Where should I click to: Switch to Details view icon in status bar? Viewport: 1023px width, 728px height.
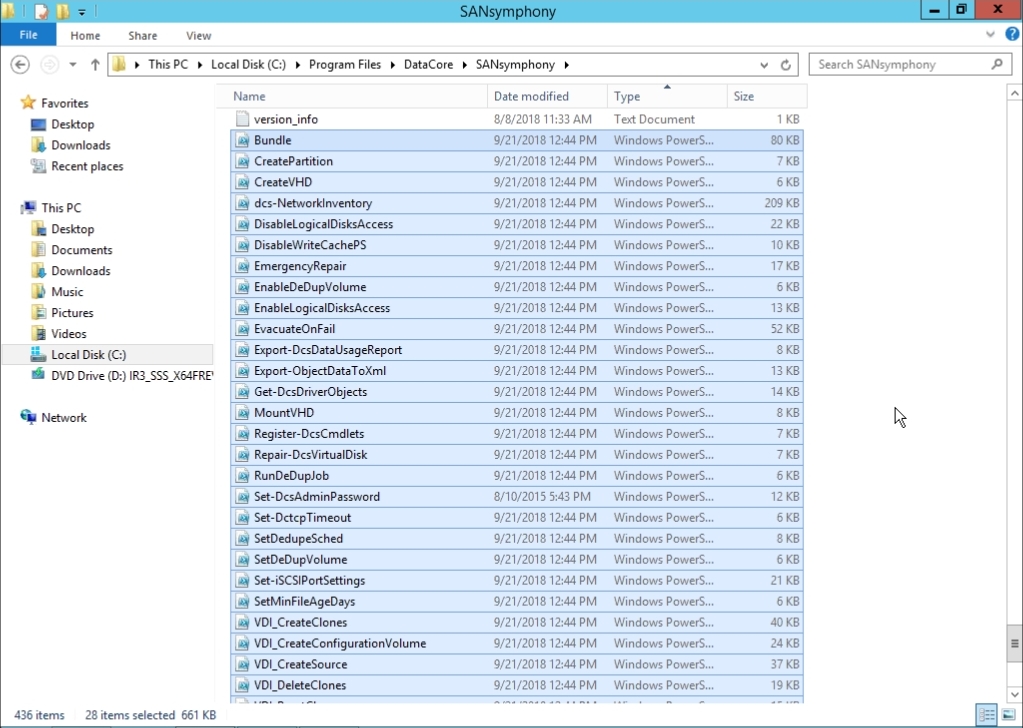[987, 714]
